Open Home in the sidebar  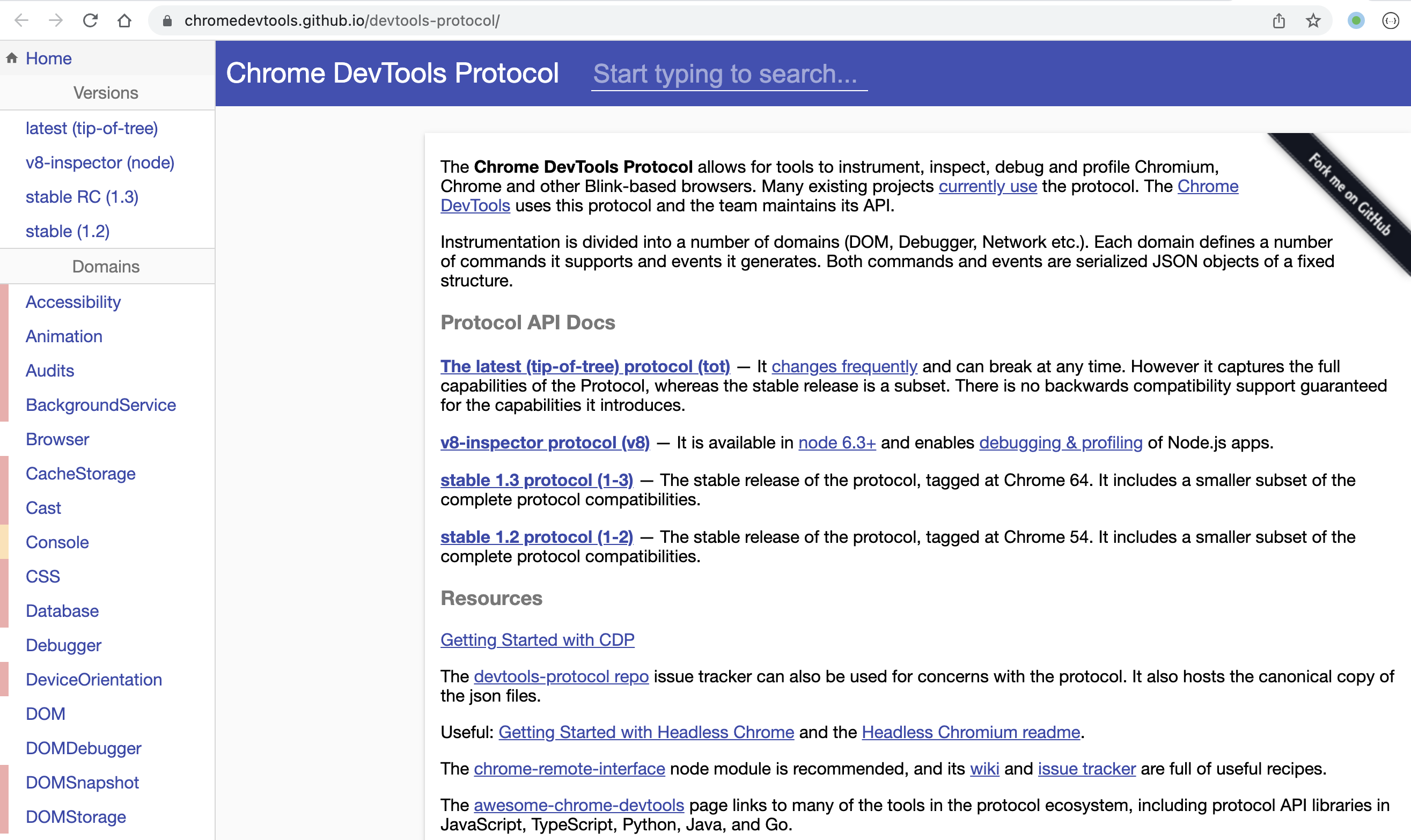click(x=49, y=58)
